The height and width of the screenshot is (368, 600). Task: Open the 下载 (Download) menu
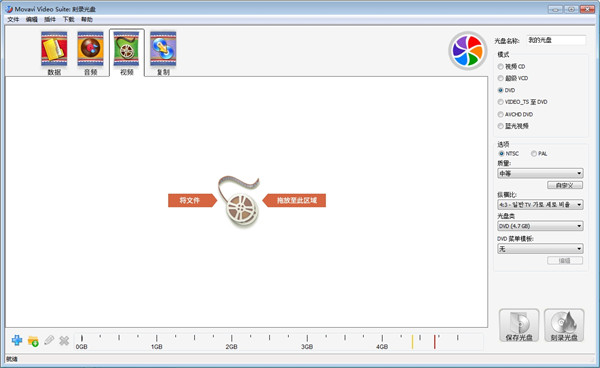(x=68, y=20)
